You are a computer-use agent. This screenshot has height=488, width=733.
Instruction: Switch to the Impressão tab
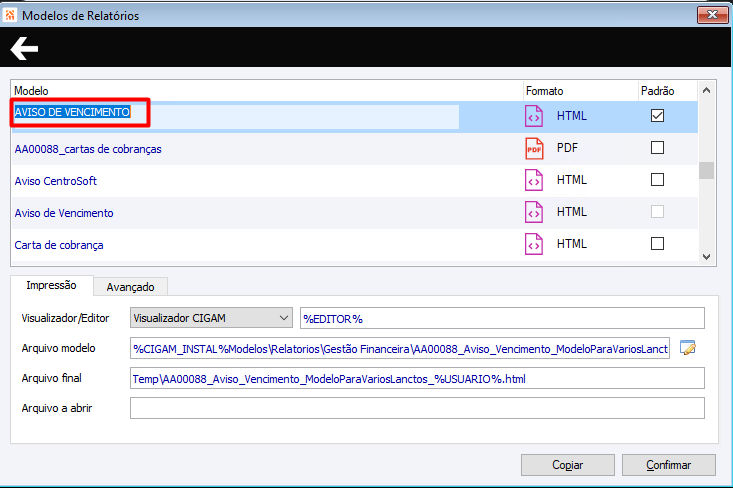click(51, 285)
